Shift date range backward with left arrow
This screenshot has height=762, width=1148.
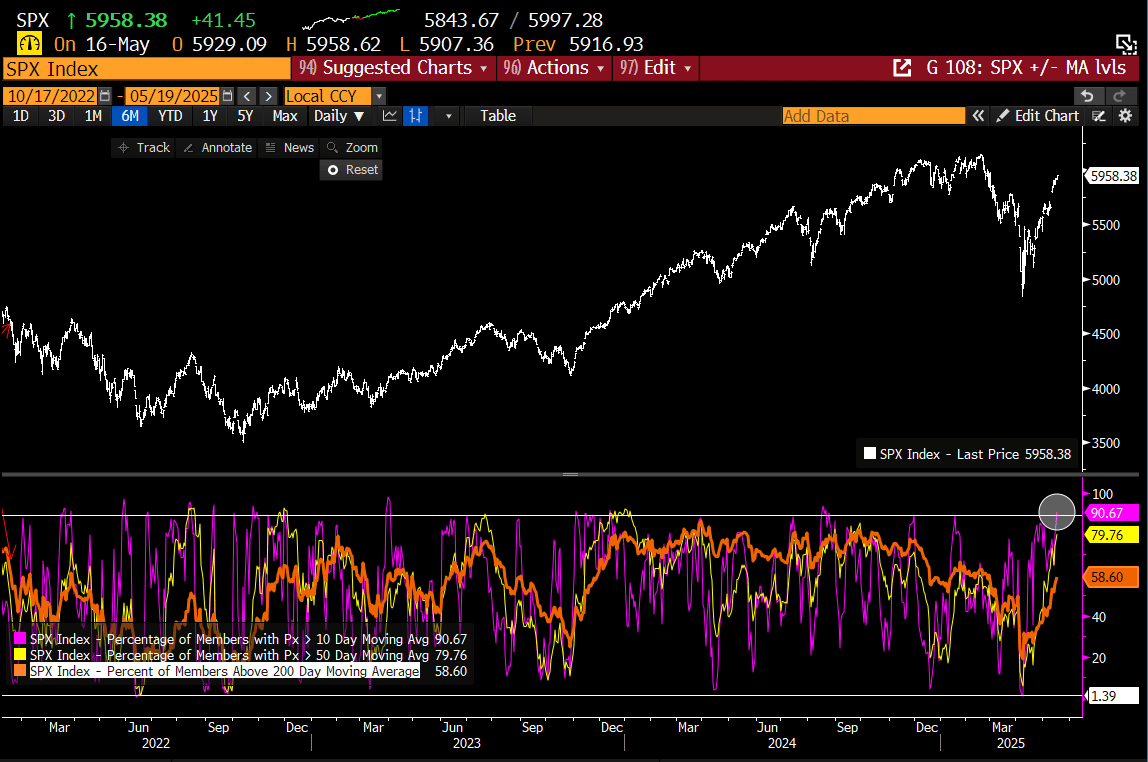click(247, 96)
